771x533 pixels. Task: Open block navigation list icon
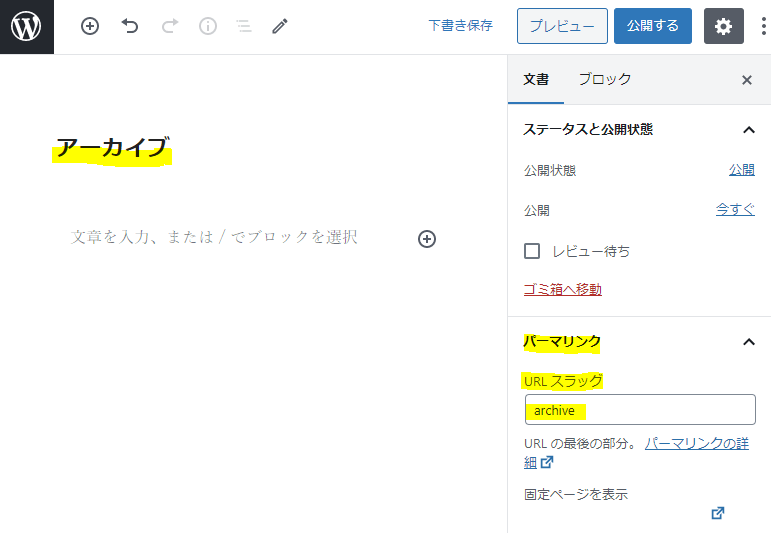point(244,26)
